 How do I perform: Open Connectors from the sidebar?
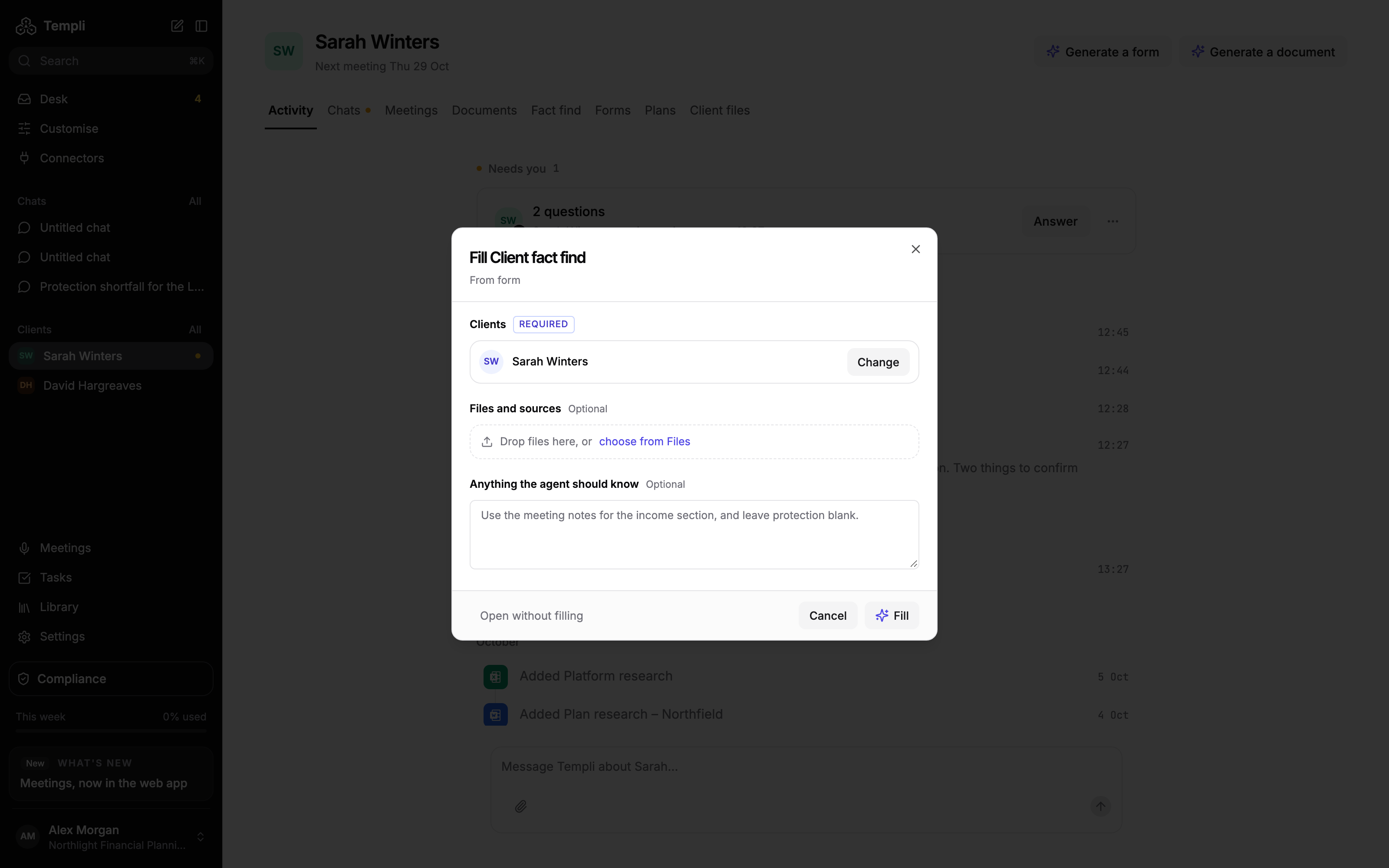(x=111, y=158)
